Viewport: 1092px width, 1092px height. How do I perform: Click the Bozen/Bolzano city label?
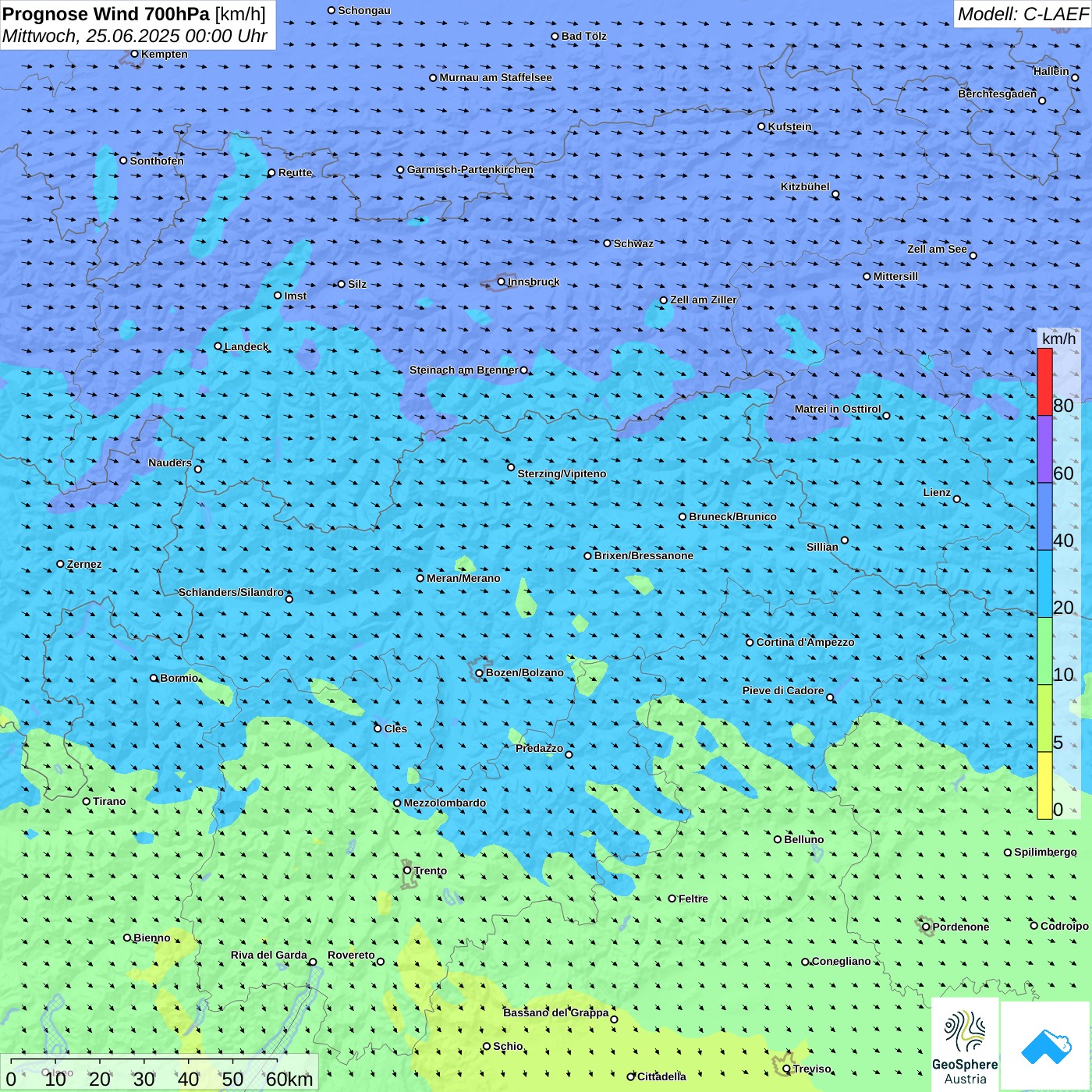click(x=525, y=672)
